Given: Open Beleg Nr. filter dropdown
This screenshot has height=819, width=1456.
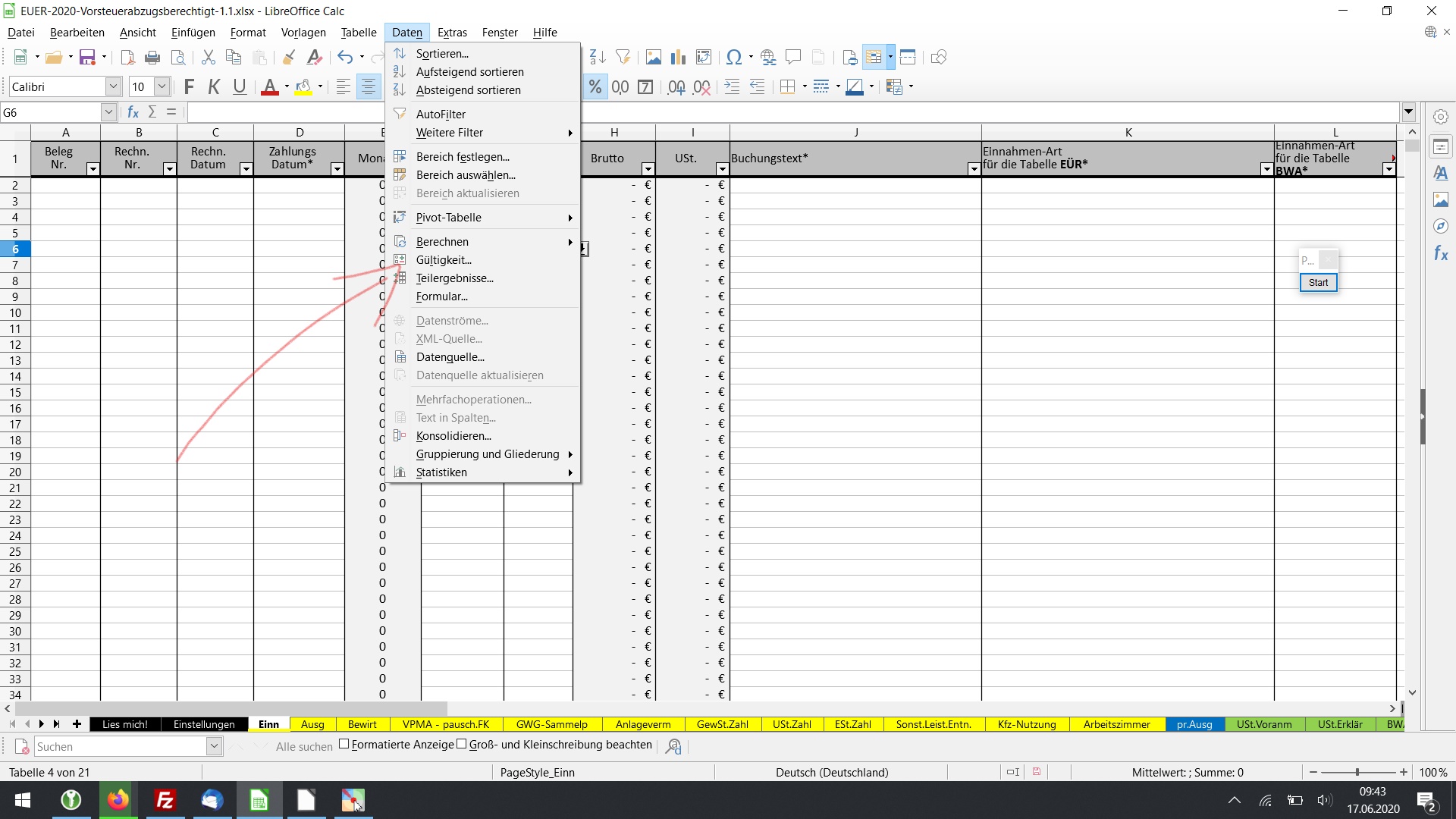Looking at the screenshot, I should pos(93,169).
